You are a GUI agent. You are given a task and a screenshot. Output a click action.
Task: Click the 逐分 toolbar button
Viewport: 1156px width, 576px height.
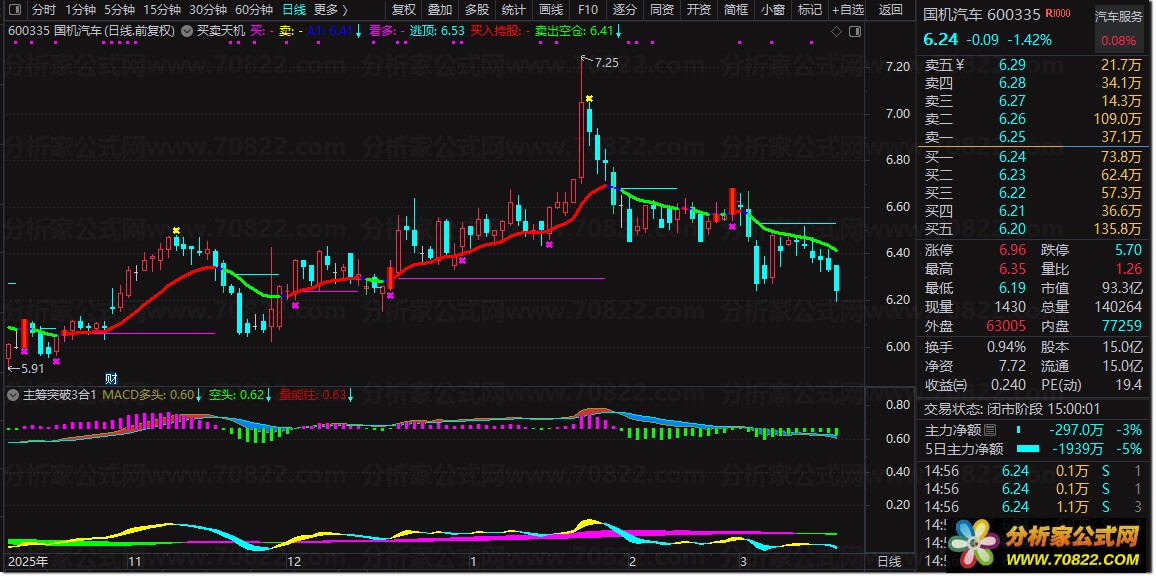point(624,10)
